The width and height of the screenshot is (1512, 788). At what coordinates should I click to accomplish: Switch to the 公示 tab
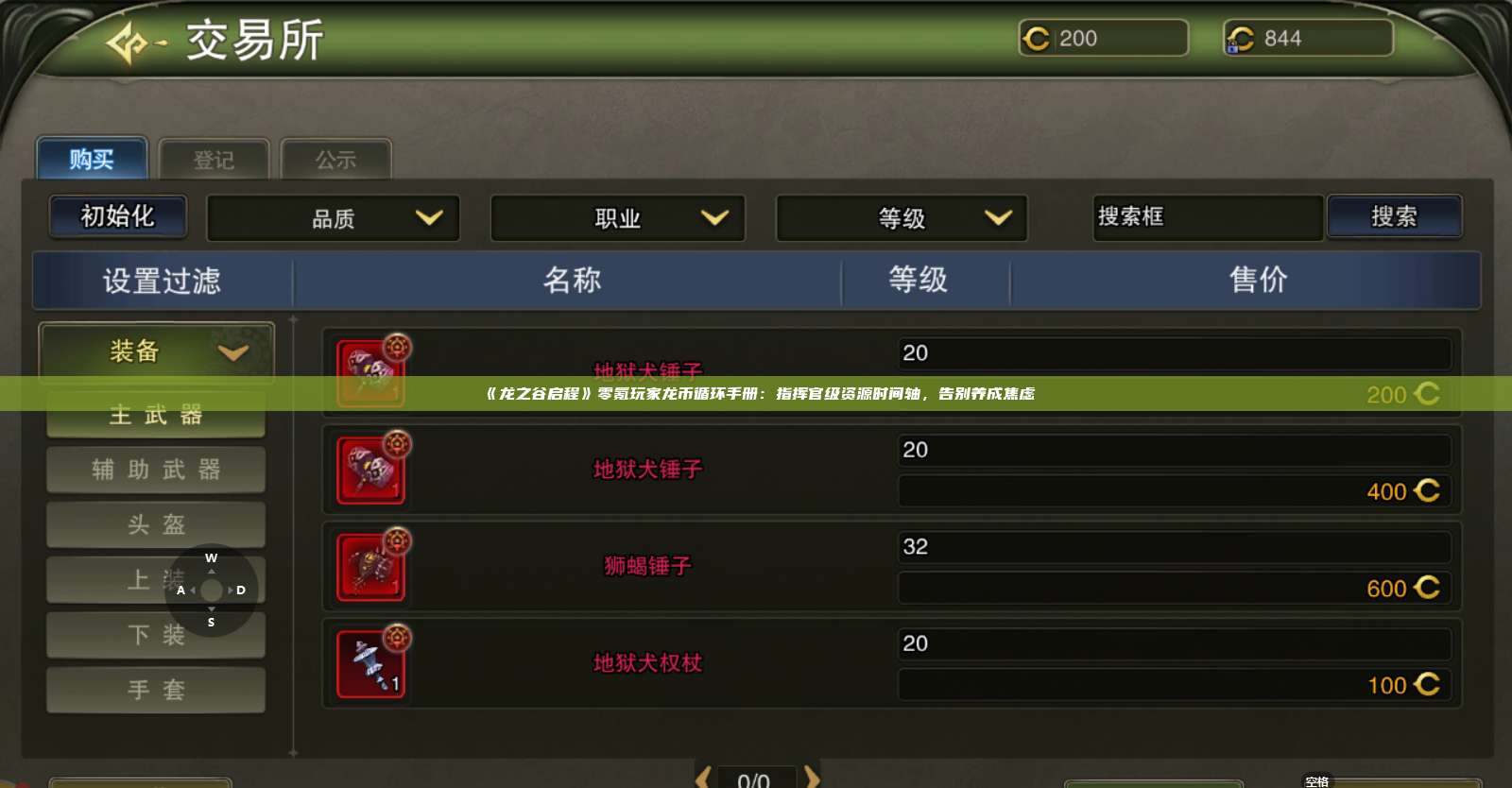click(336, 160)
